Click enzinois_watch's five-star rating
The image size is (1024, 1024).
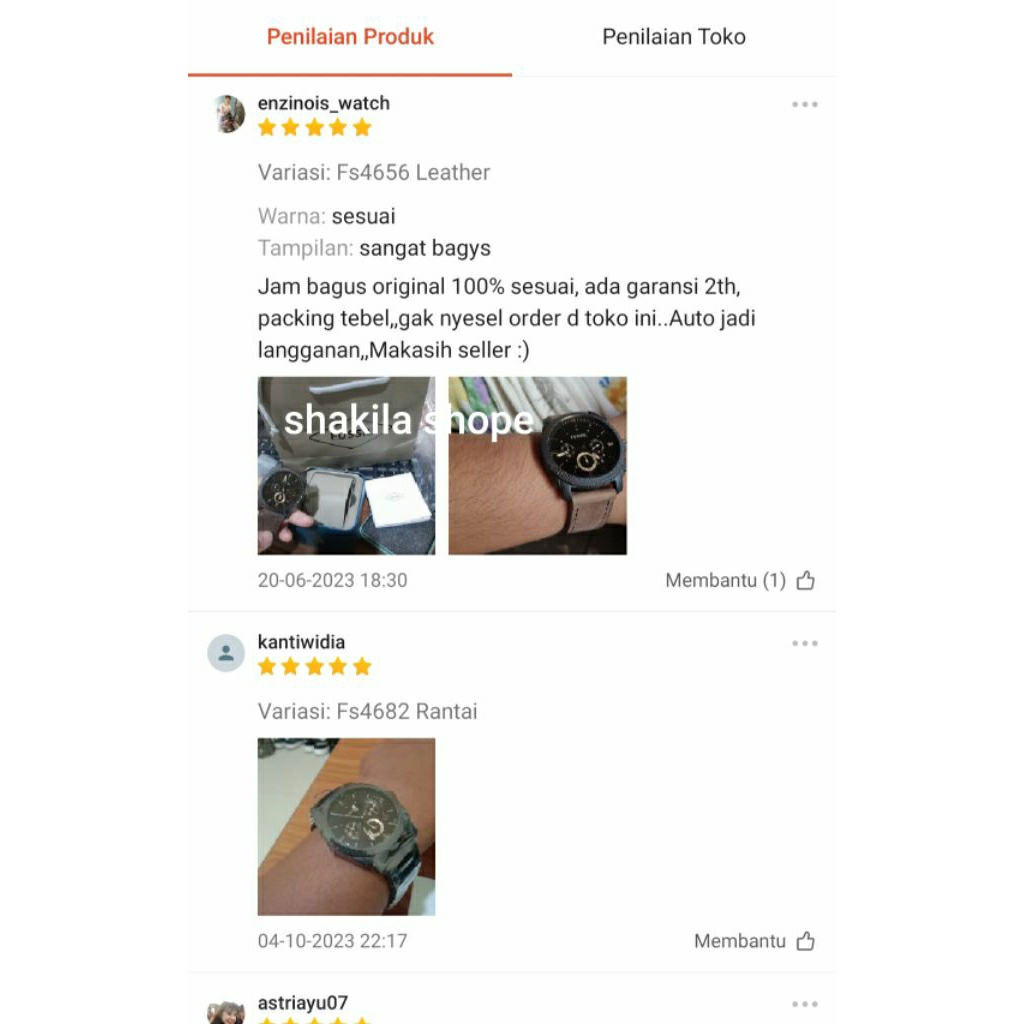315,127
